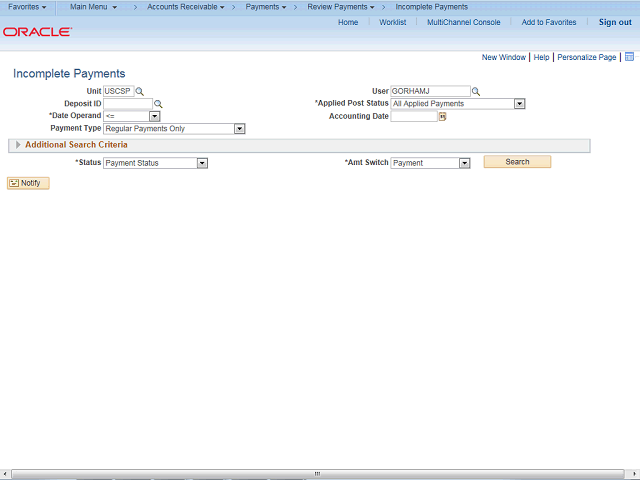This screenshot has height=480, width=640.
Task: Click the Personalize Page link
Action: [587, 57]
